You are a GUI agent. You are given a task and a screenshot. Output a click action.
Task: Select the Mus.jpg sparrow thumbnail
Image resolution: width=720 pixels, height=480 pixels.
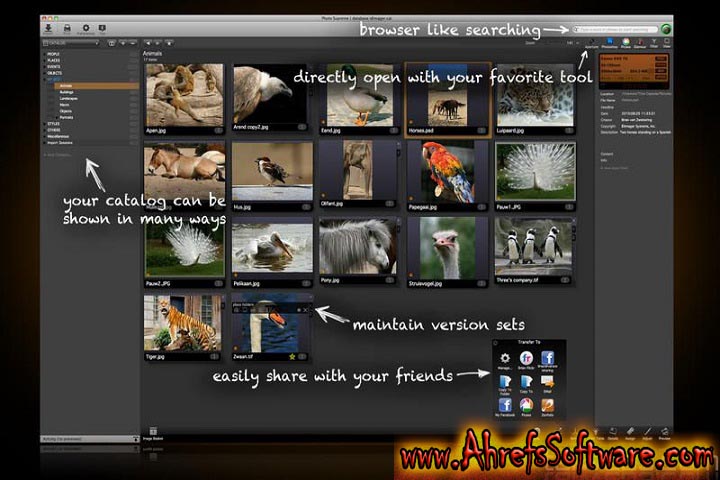coord(272,176)
